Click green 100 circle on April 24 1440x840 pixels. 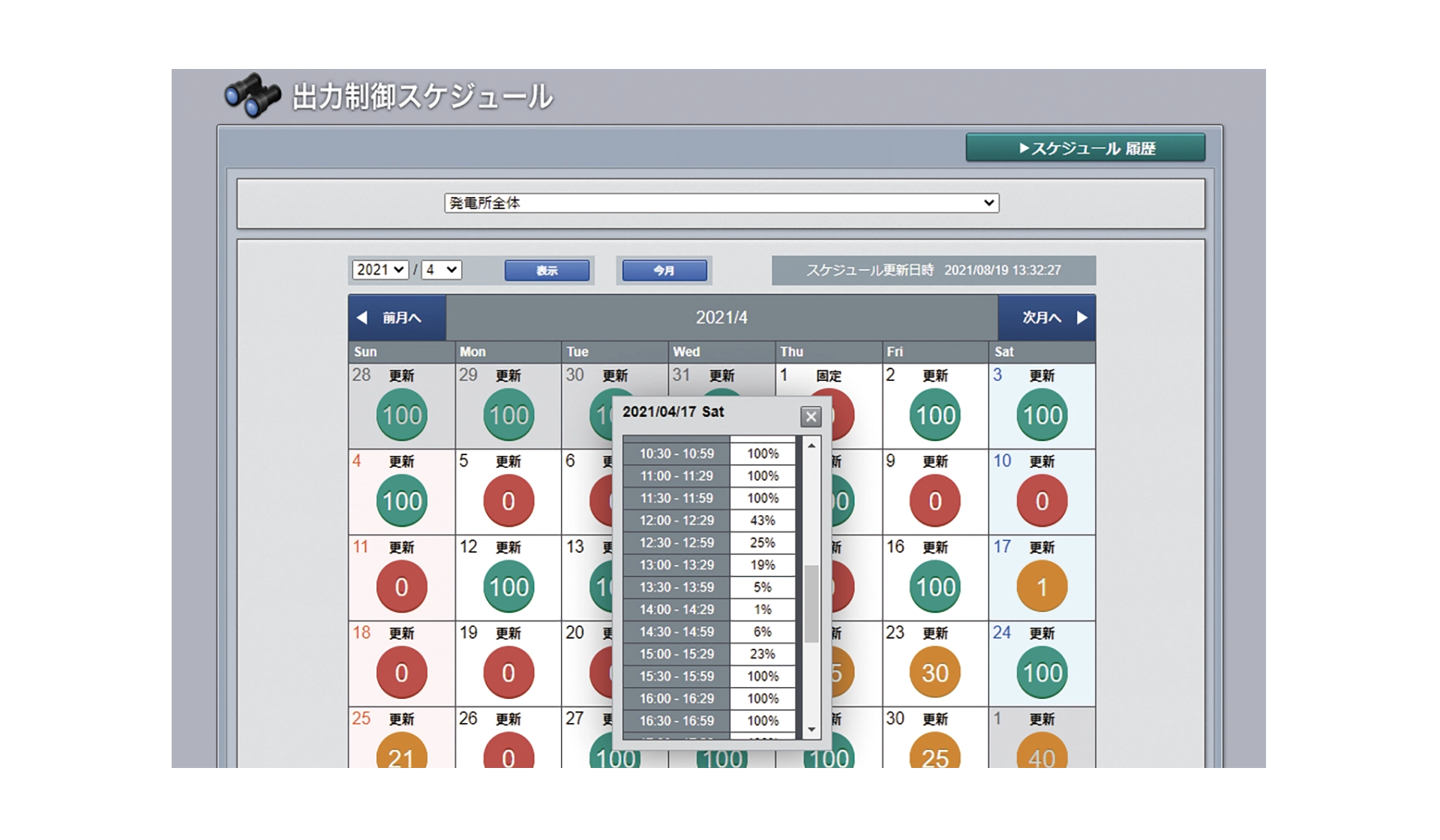(x=1042, y=673)
